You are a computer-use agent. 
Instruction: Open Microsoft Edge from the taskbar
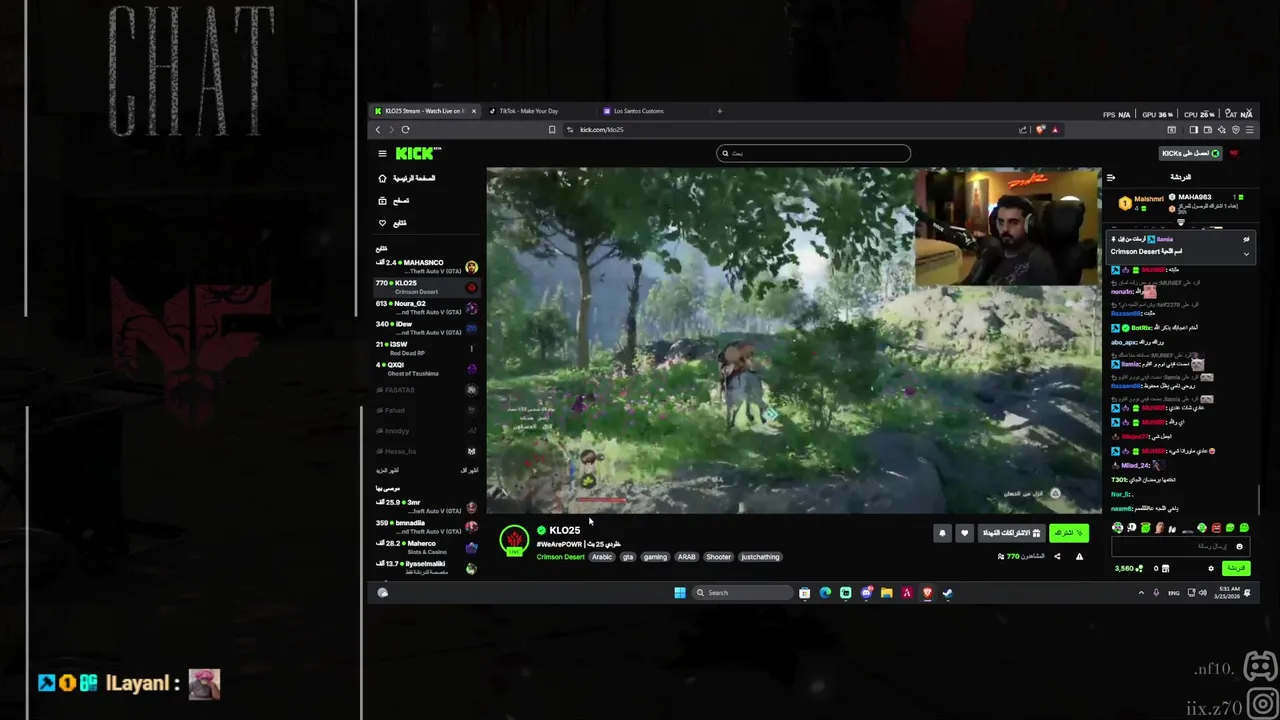click(825, 592)
